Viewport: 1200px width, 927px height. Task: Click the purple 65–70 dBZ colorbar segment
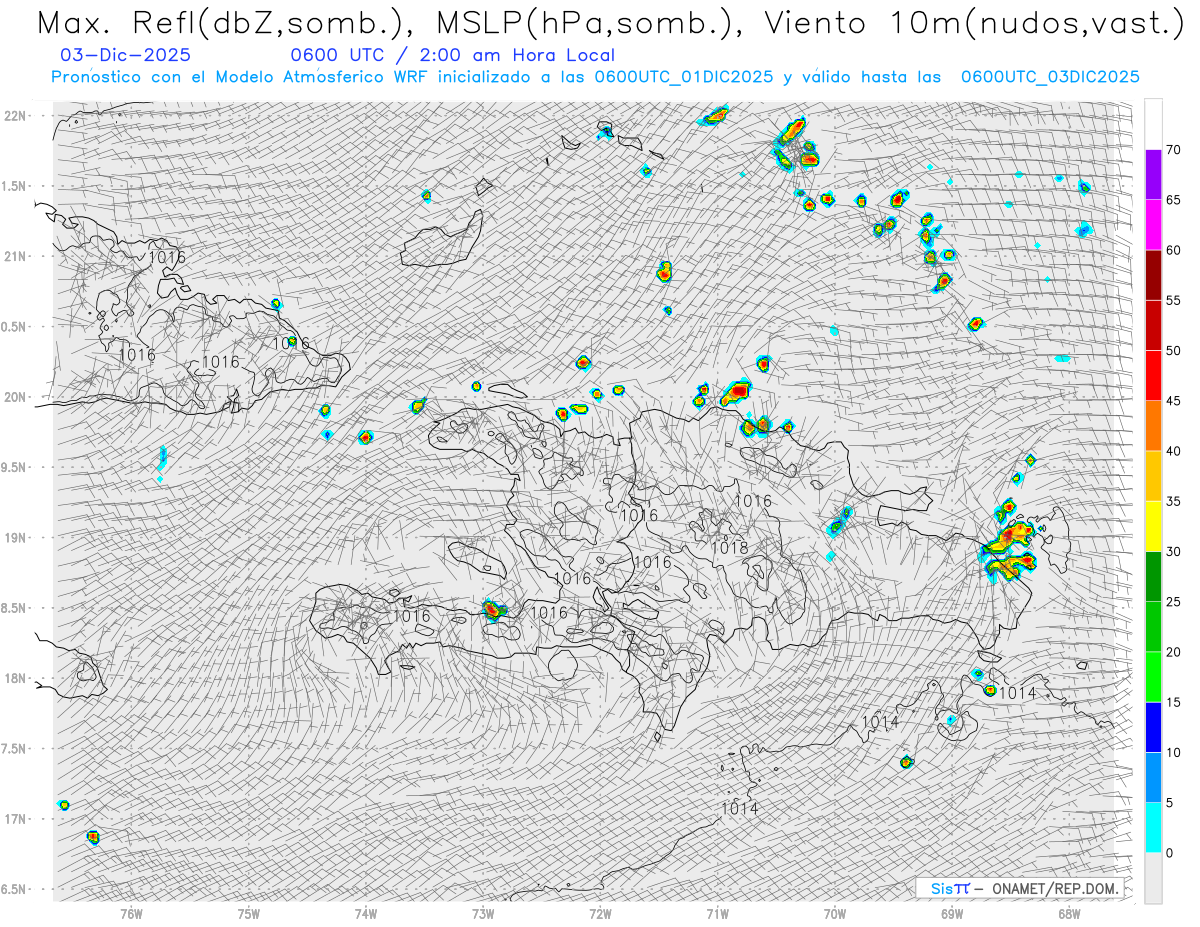tap(1153, 175)
